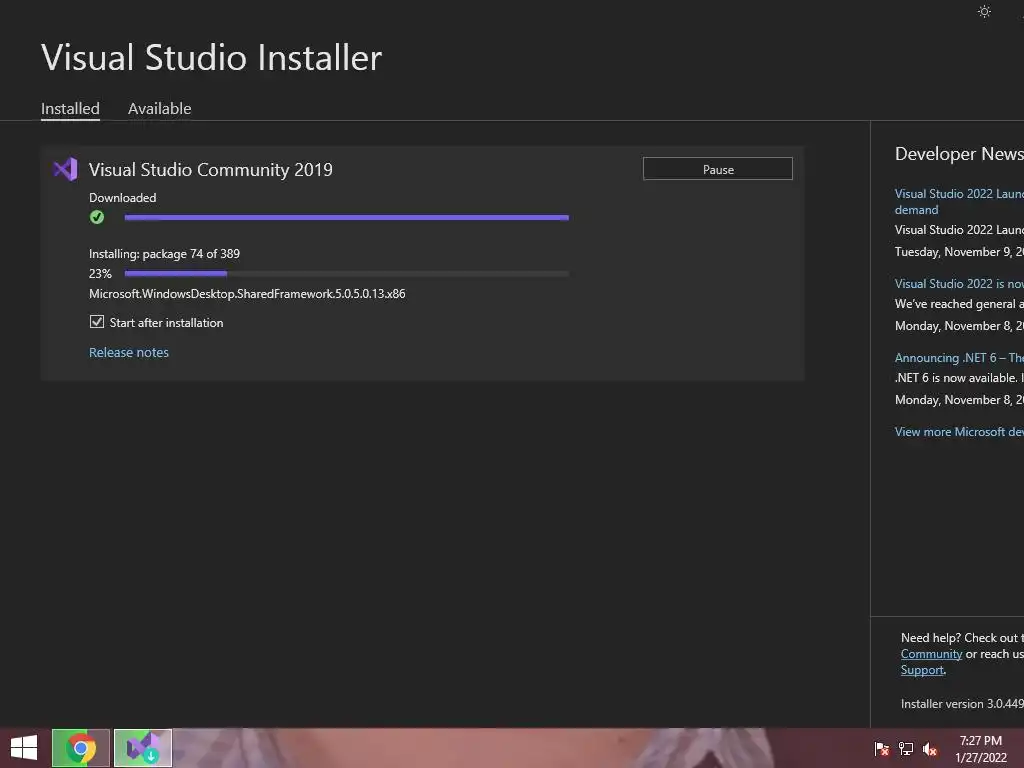
Task: Open the Release notes link
Action: click(x=129, y=353)
